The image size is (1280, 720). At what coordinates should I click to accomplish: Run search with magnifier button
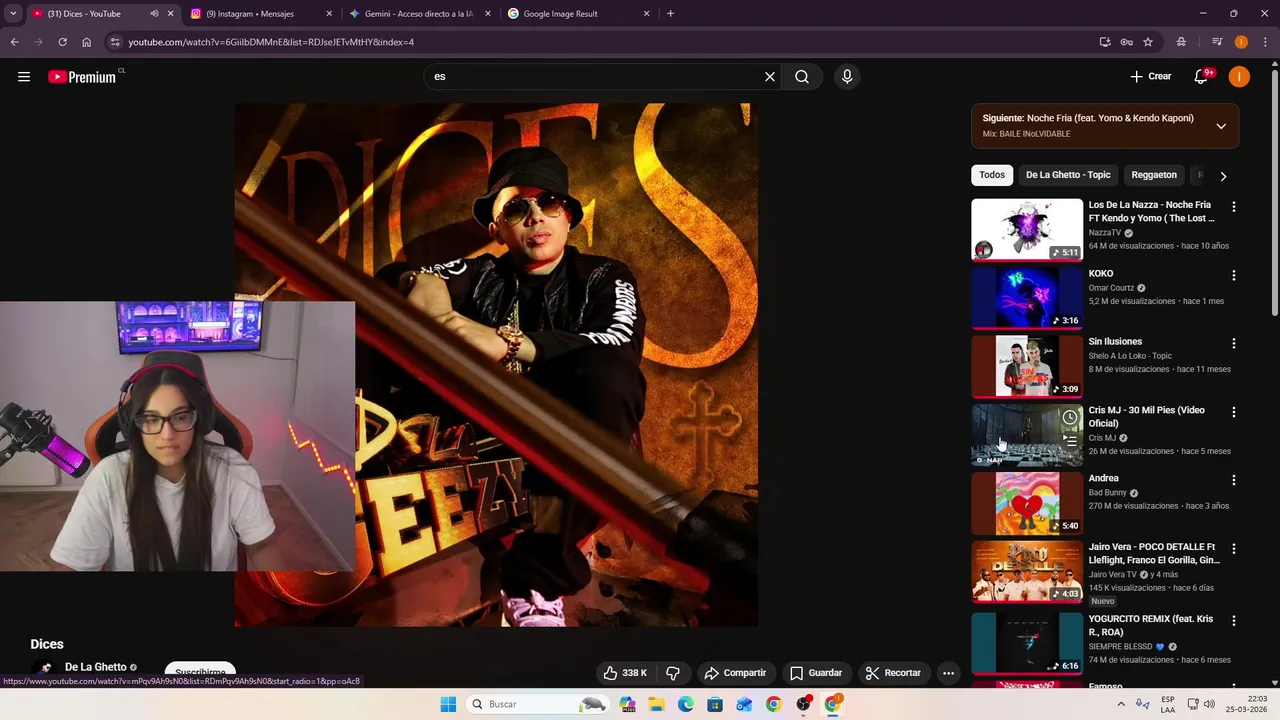[802, 77]
